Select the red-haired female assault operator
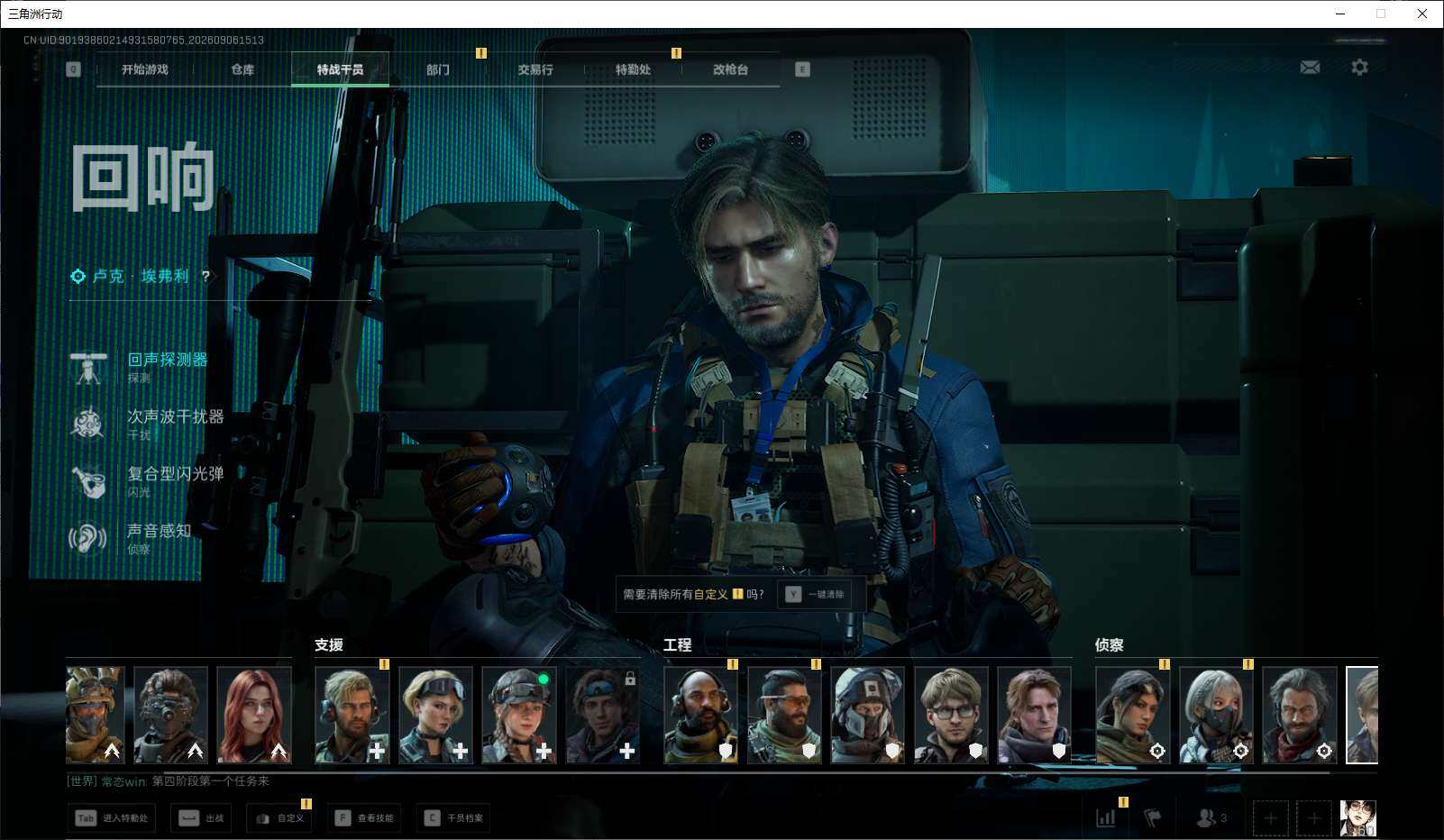Image resolution: width=1444 pixels, height=840 pixels. 254,716
